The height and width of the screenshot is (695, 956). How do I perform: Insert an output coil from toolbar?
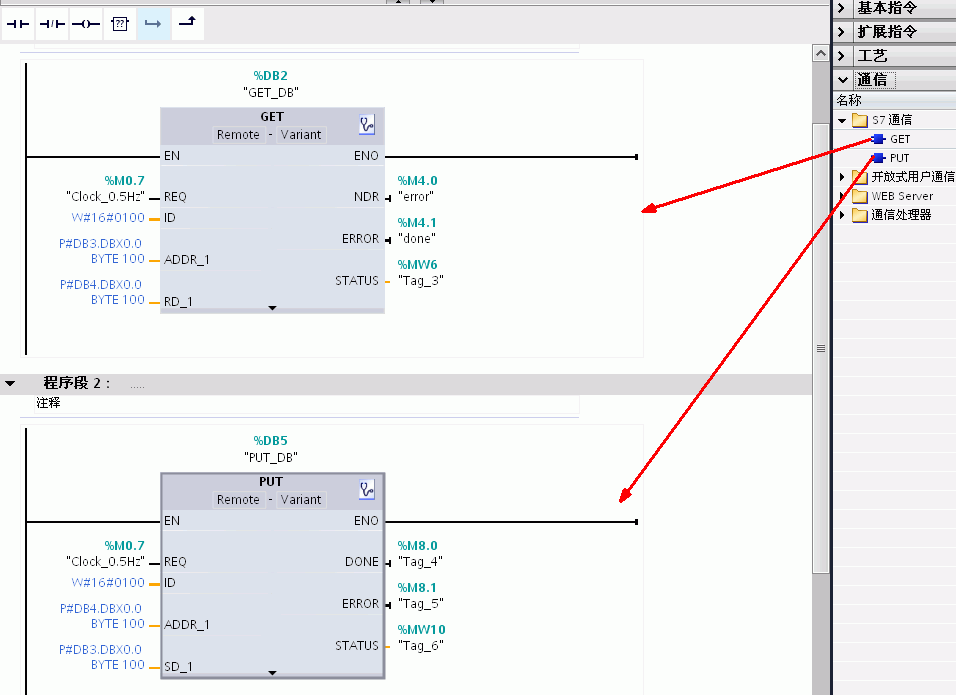pos(86,23)
